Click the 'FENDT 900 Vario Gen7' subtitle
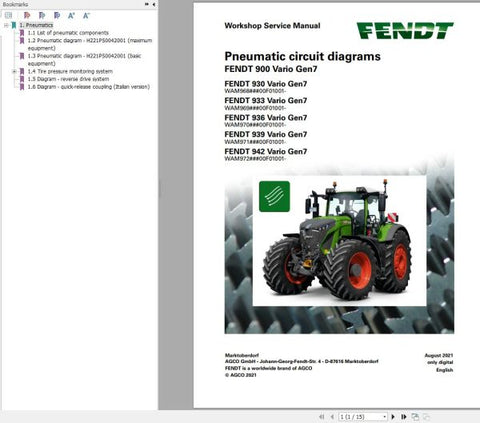The width and height of the screenshot is (480, 423). coord(271,69)
